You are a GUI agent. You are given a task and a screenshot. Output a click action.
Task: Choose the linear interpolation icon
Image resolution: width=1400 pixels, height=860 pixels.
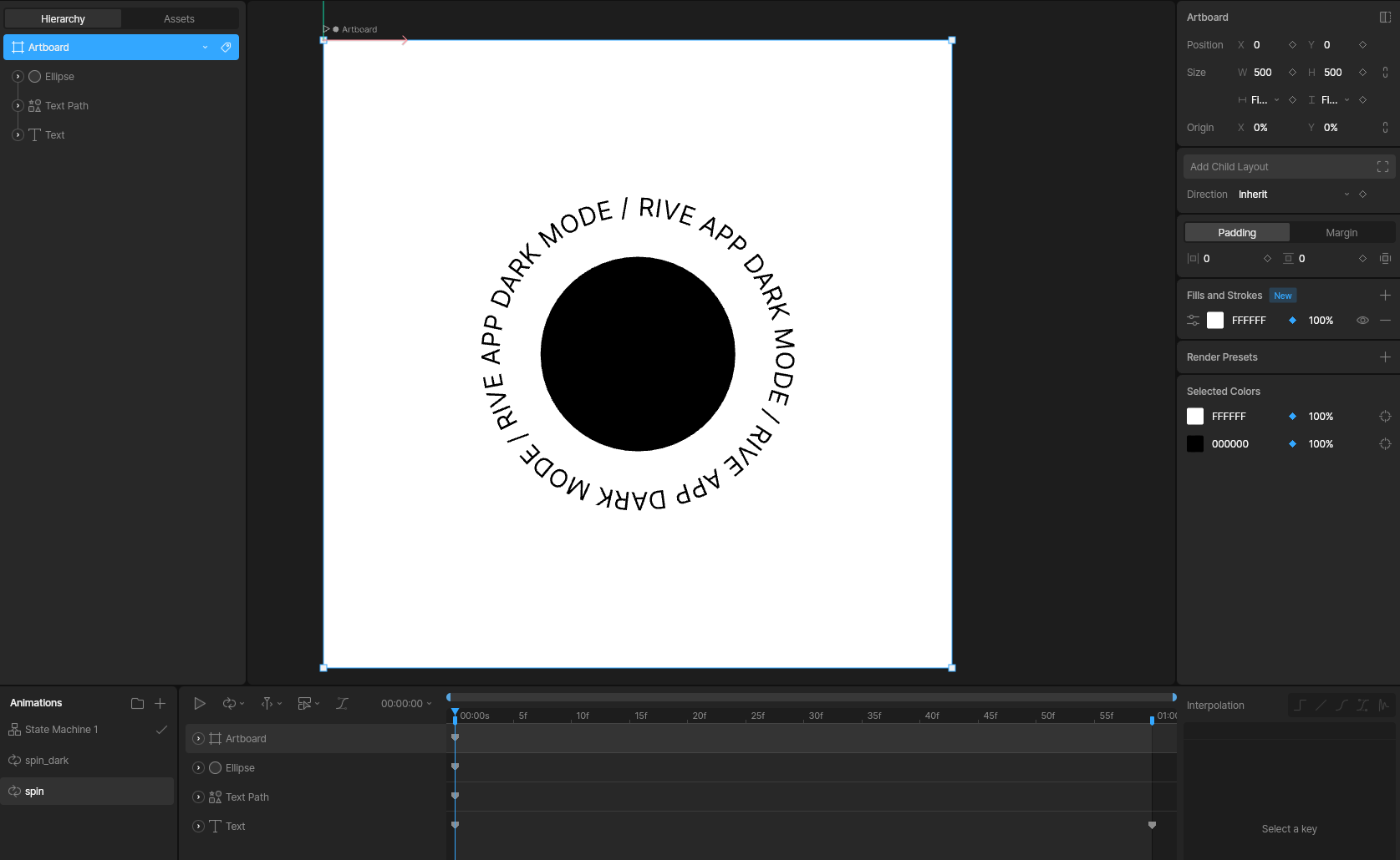[1320, 705]
